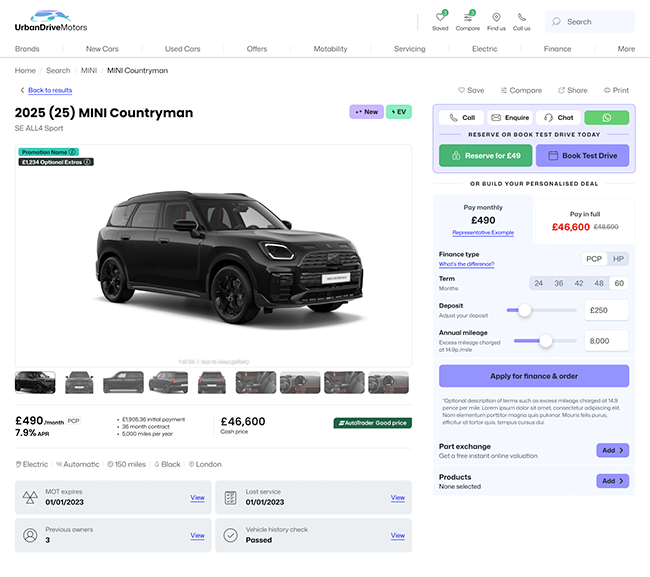Screen dimensions: 650x577
Task: Open the Motability menu
Action: pyautogui.click(x=330, y=49)
